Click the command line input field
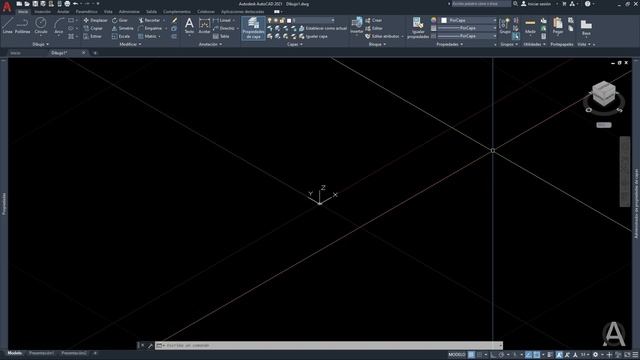The height and width of the screenshot is (360, 640). click(x=329, y=345)
